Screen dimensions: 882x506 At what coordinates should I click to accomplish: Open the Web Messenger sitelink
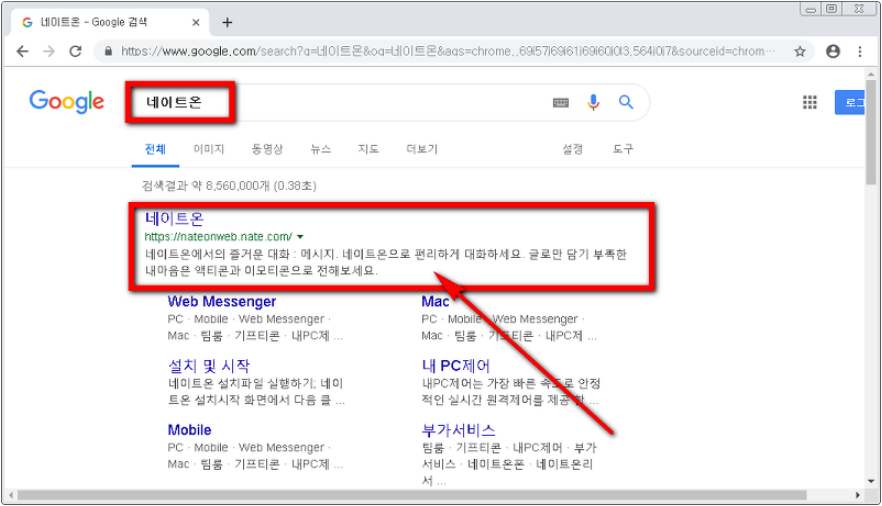[x=222, y=302]
